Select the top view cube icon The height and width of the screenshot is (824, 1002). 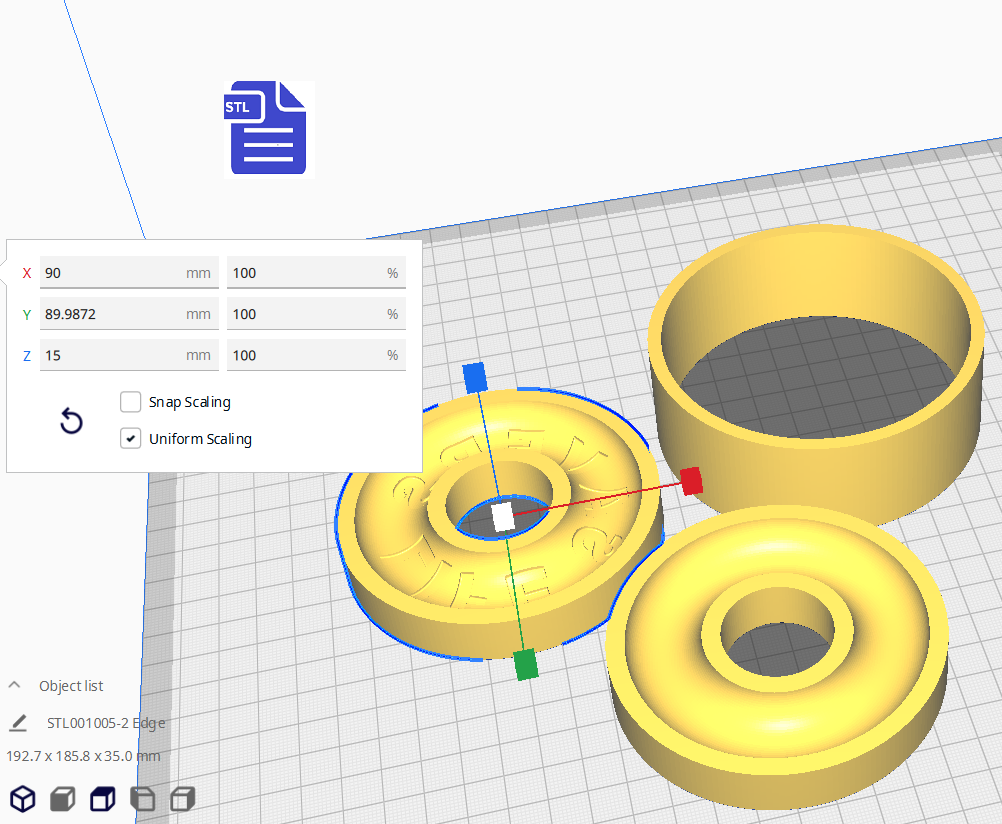tap(102, 798)
